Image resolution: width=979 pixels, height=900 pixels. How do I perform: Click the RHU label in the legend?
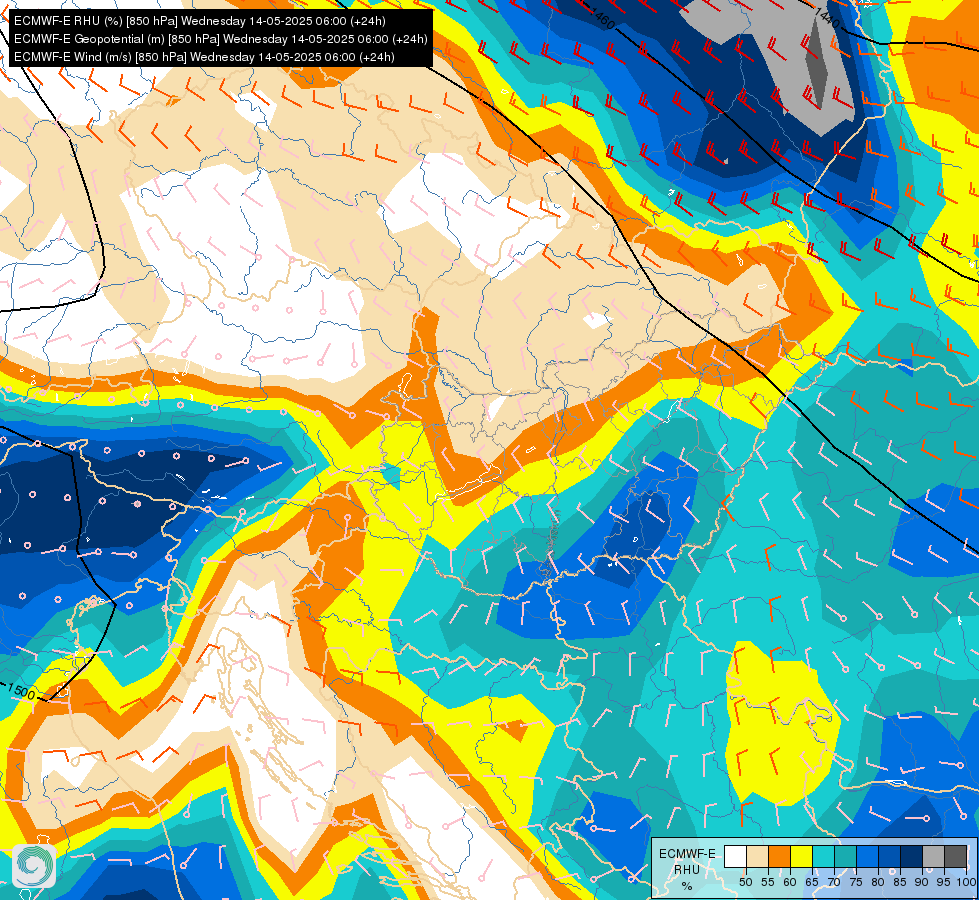click(x=687, y=869)
